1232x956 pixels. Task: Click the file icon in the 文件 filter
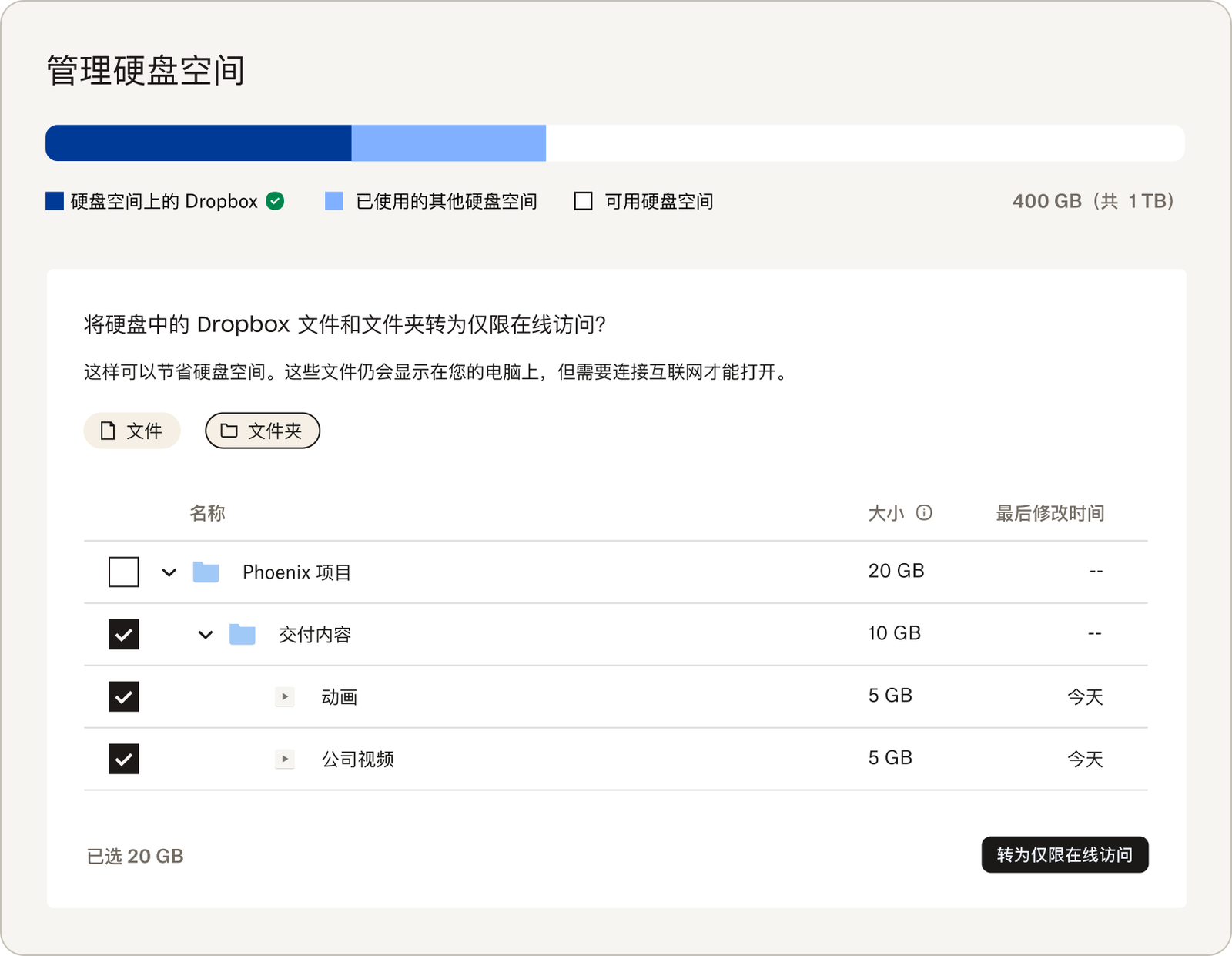[x=107, y=431]
